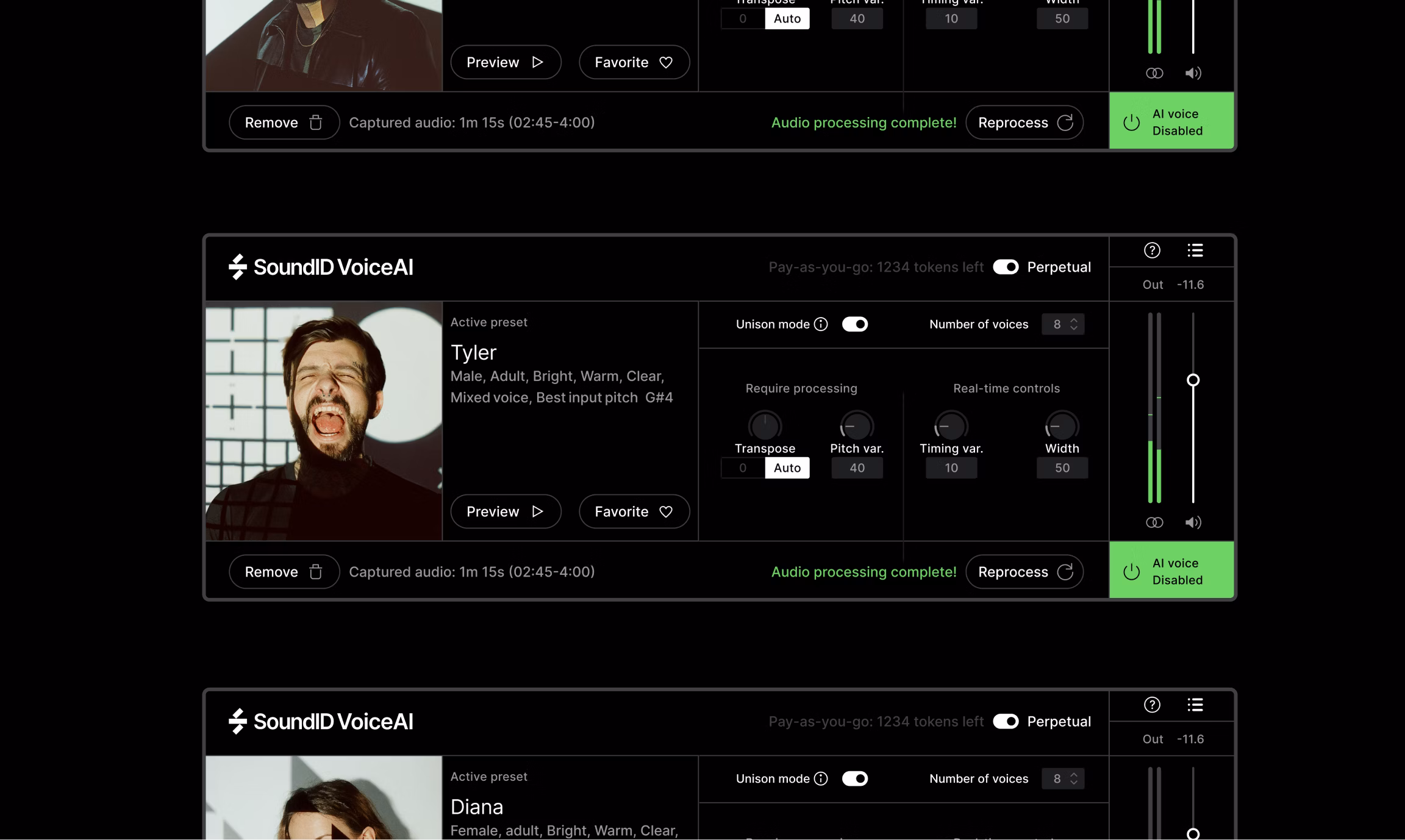Click Remove button in top panel
Viewport: 1405px width, 840px height.
(x=284, y=123)
